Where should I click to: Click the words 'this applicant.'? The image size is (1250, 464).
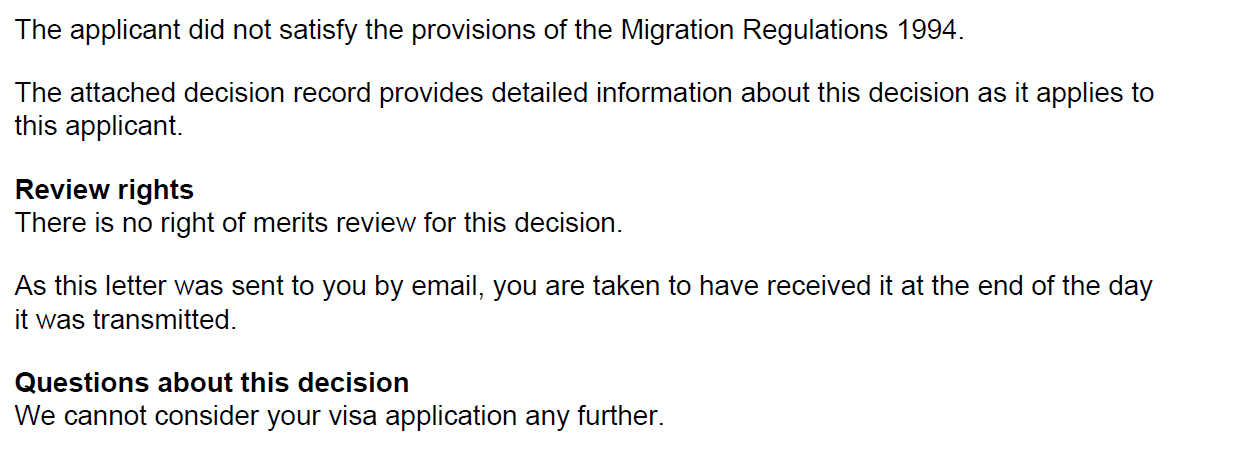[98, 127]
